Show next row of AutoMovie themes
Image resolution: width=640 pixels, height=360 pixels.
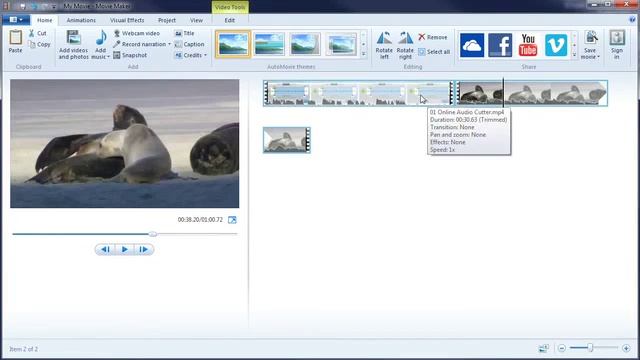(x=364, y=44)
